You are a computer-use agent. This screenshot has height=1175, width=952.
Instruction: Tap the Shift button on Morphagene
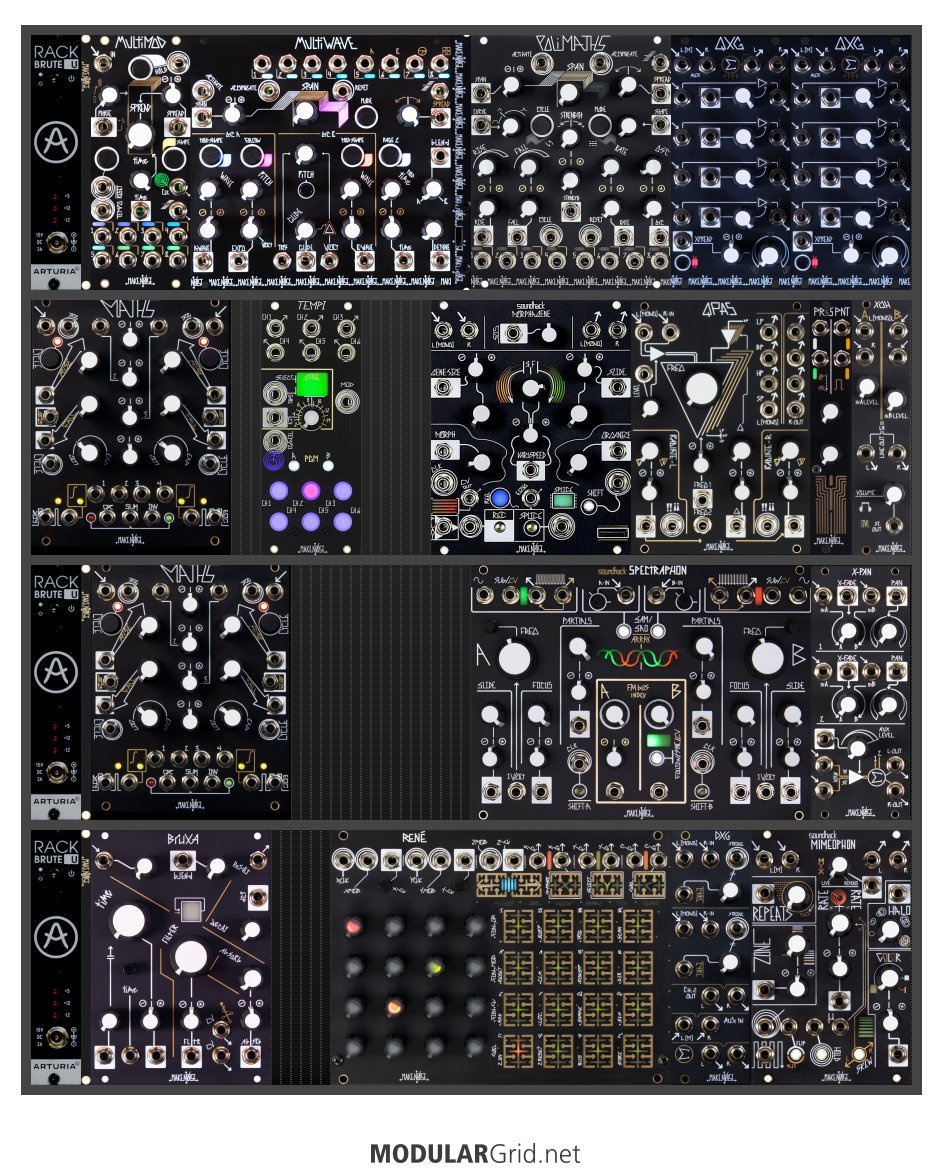click(x=591, y=507)
